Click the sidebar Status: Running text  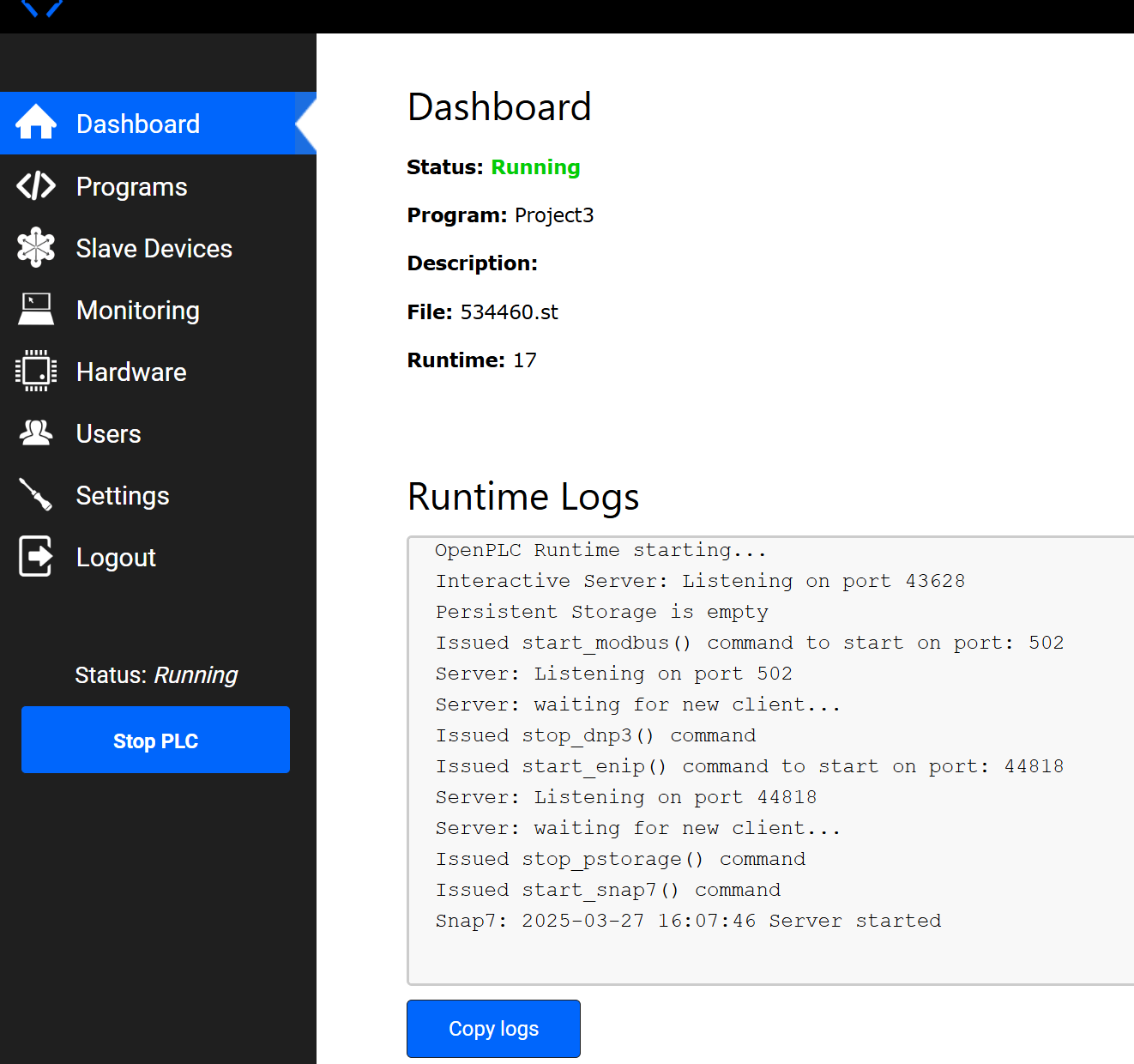(x=156, y=674)
